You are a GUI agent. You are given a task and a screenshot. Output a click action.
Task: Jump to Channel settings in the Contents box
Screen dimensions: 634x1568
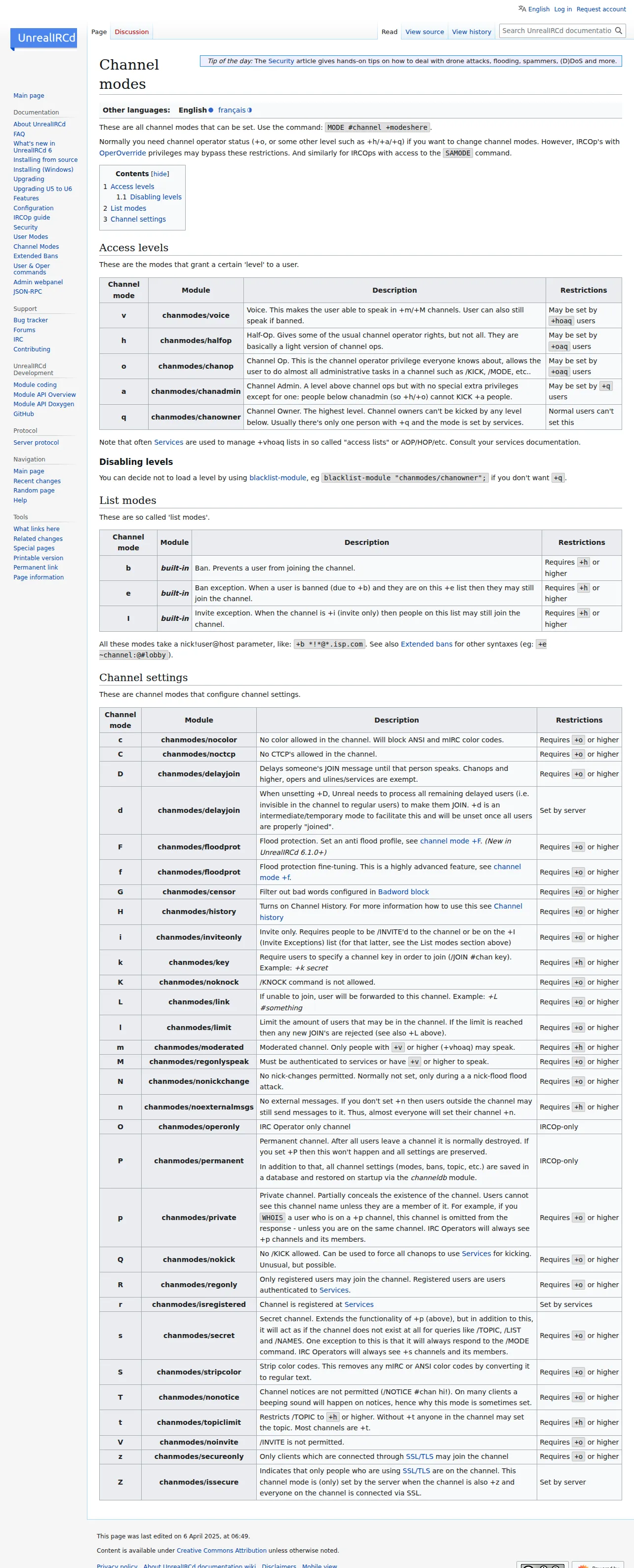[x=138, y=219]
